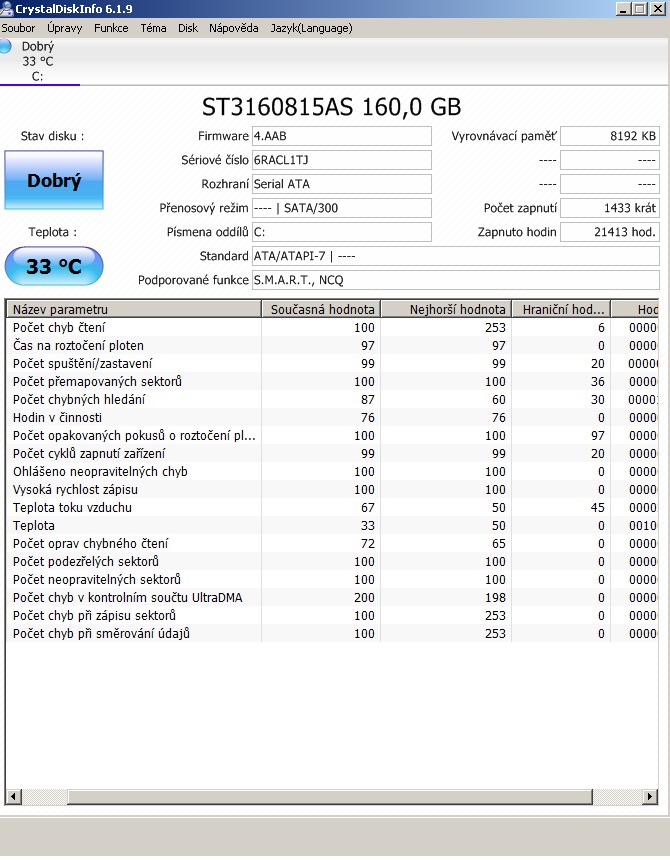Select the Ohlášeno neopravitelných chyb row
Viewport: 670px width, 860px height.
pos(332,472)
